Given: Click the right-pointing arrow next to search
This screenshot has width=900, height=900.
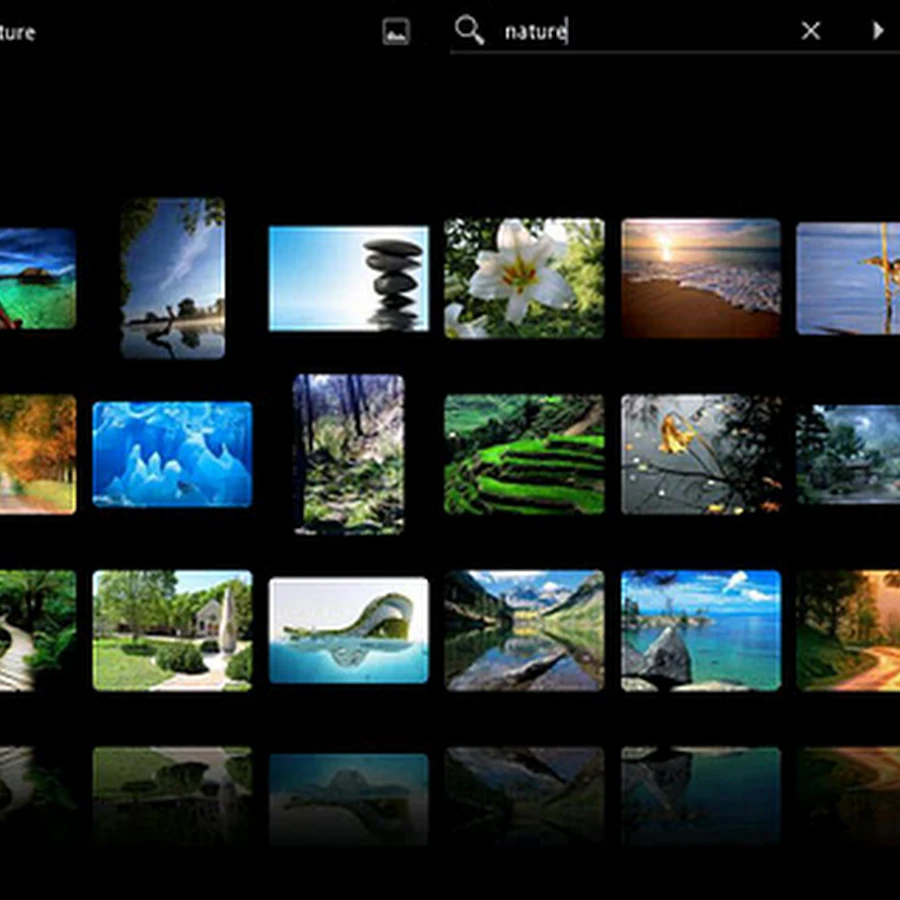Looking at the screenshot, I should 878,30.
